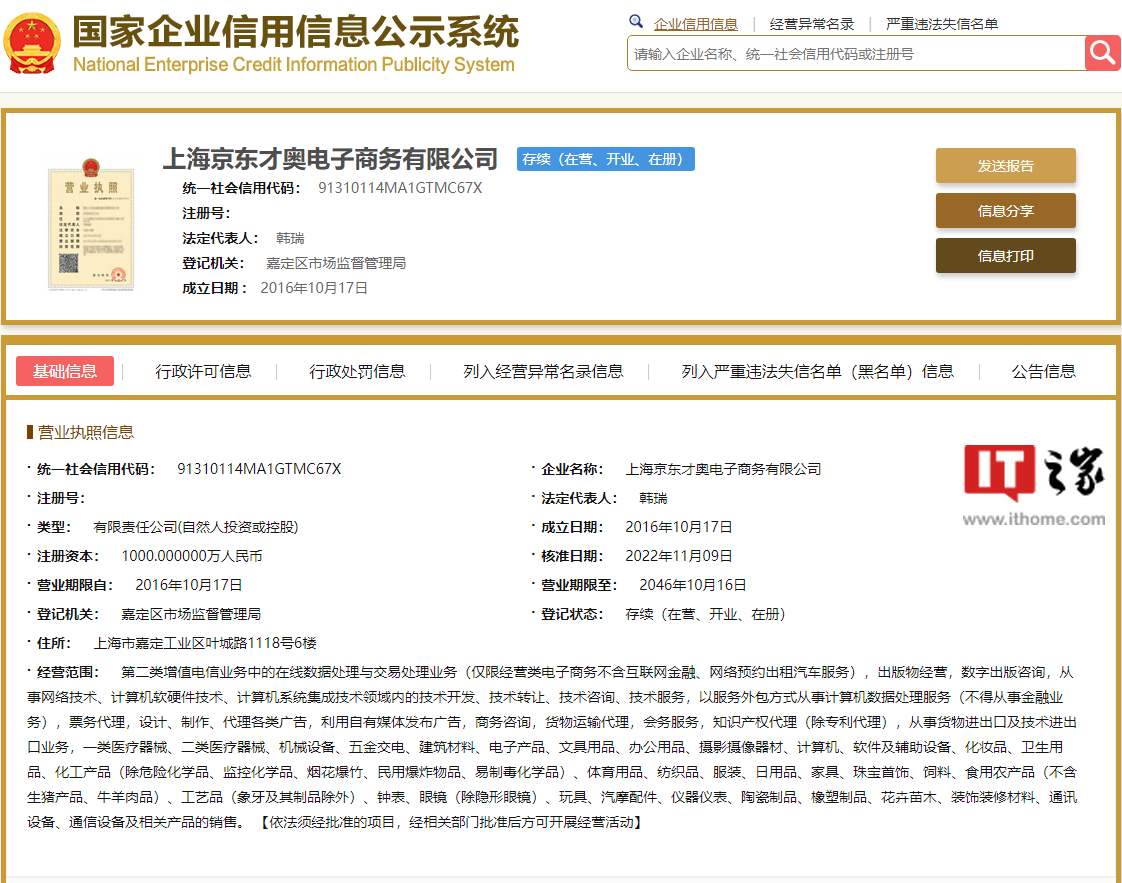Screen dimensions: 1122x883
Task: Click the 登记状态 value 存续（在营、开业、在册）
Action: (x=706, y=614)
